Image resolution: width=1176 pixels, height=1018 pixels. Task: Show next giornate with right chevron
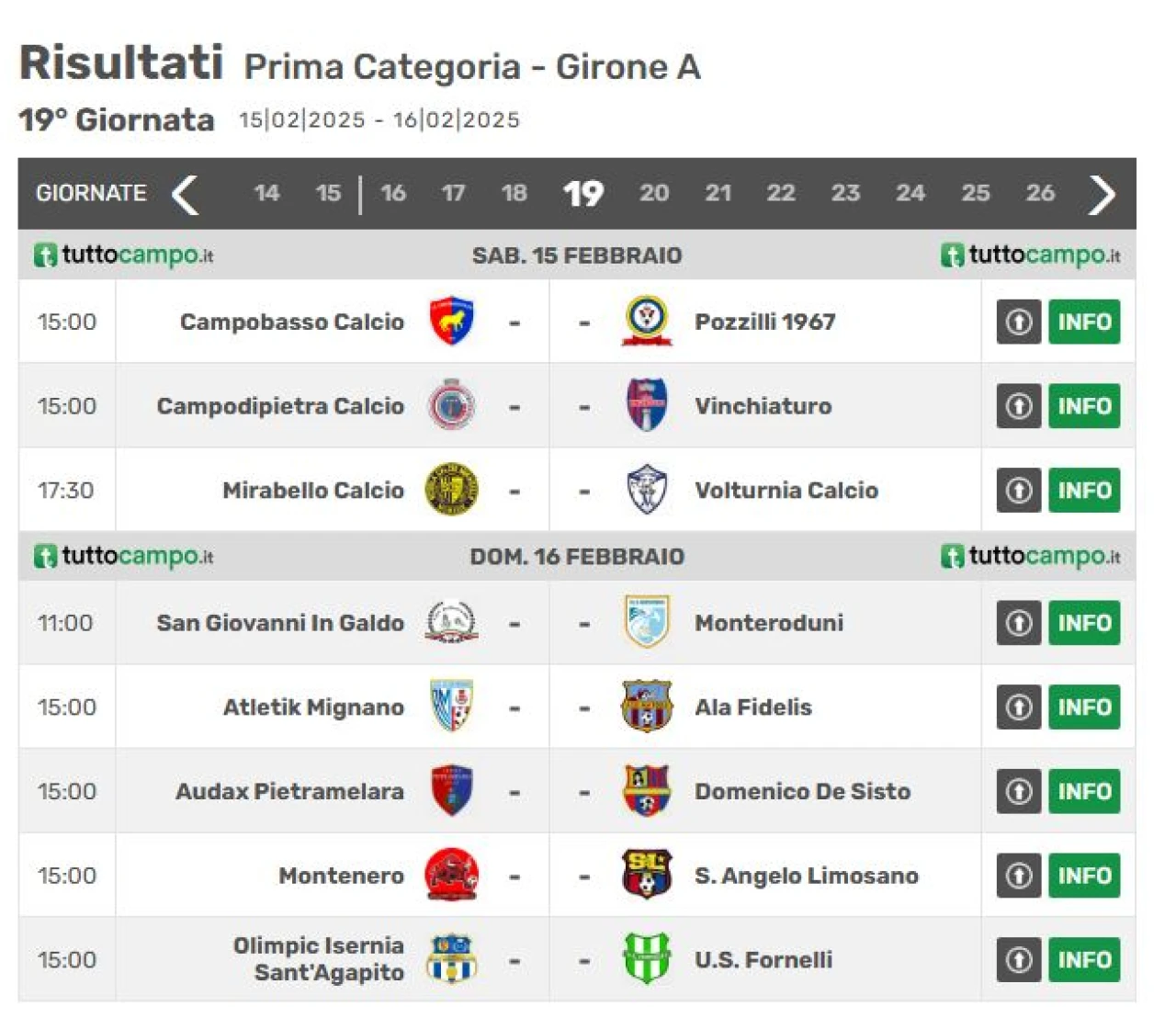pyautogui.click(x=1102, y=194)
